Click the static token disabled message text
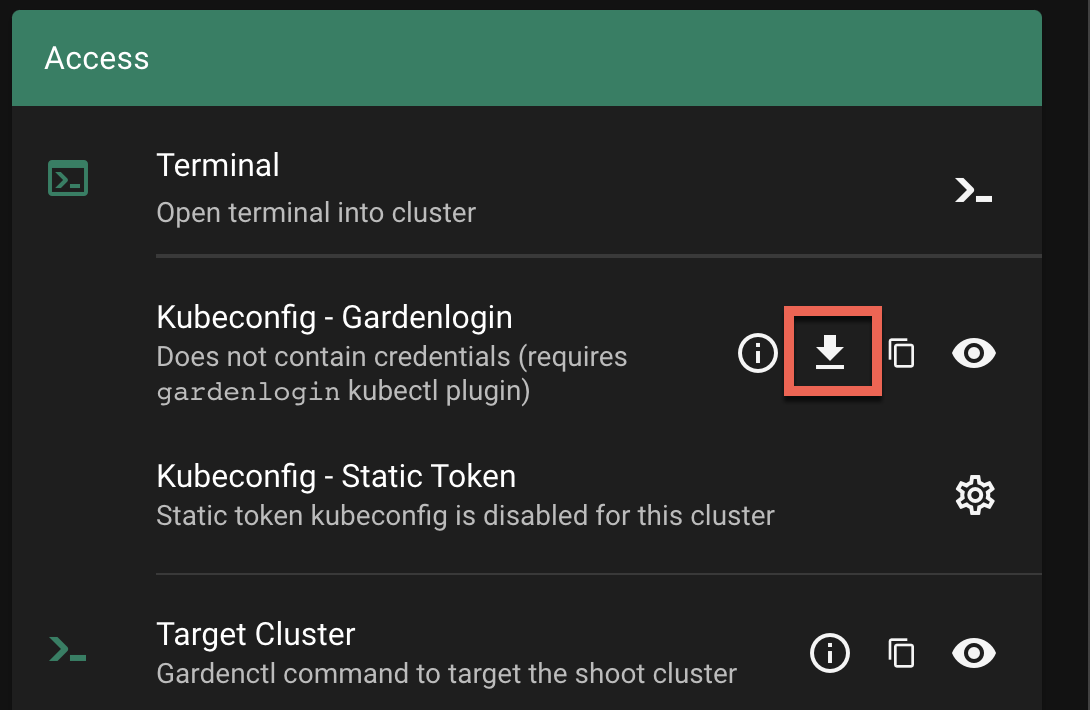Screen dimensions: 1090x710 (465, 516)
